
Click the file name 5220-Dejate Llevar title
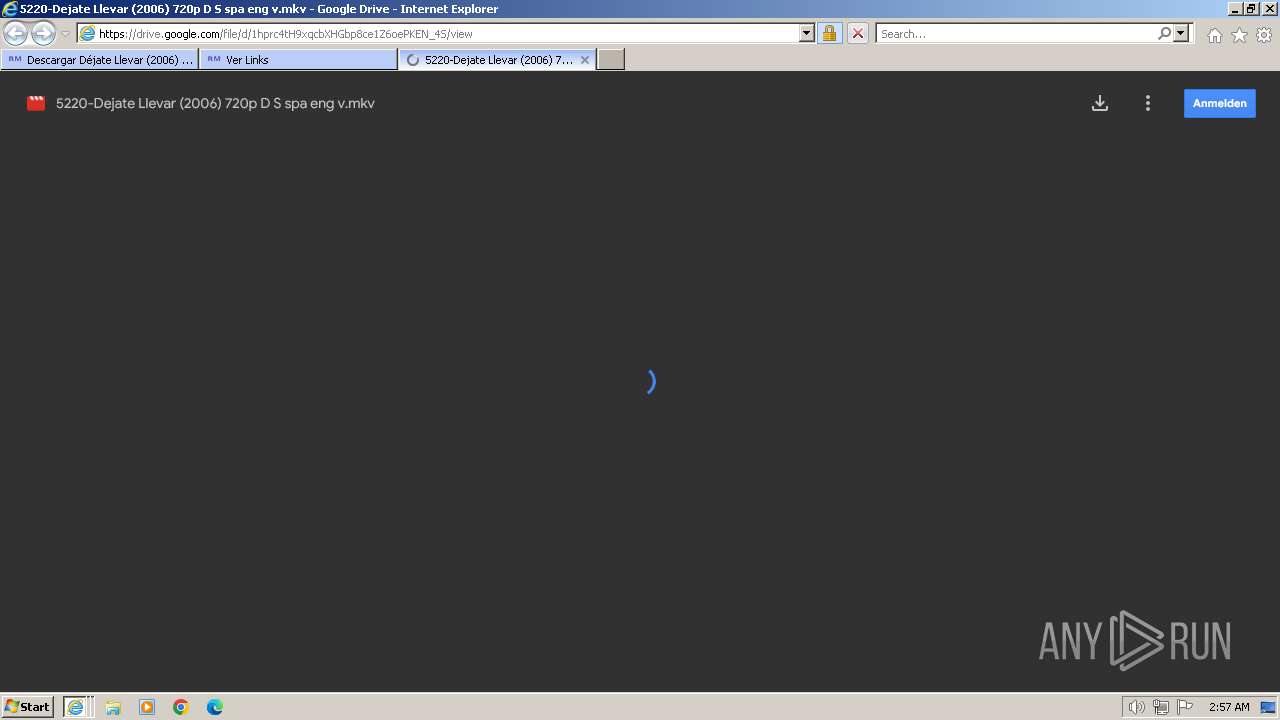[x=215, y=103]
